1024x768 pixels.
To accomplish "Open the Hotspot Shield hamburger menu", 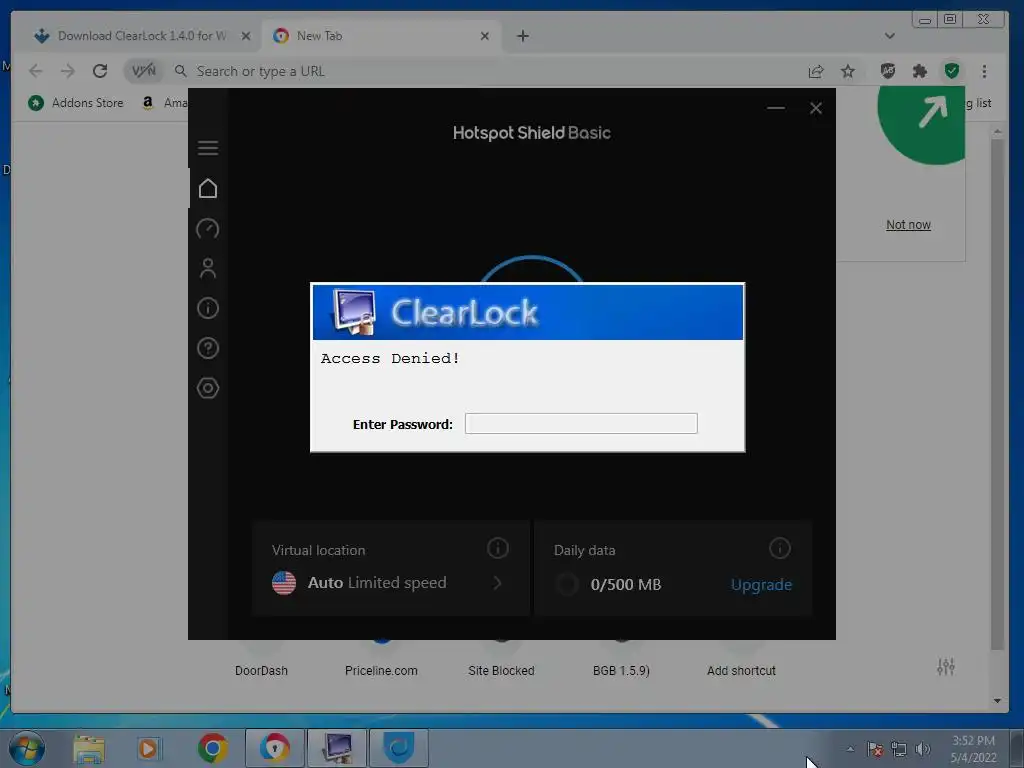I will point(208,148).
